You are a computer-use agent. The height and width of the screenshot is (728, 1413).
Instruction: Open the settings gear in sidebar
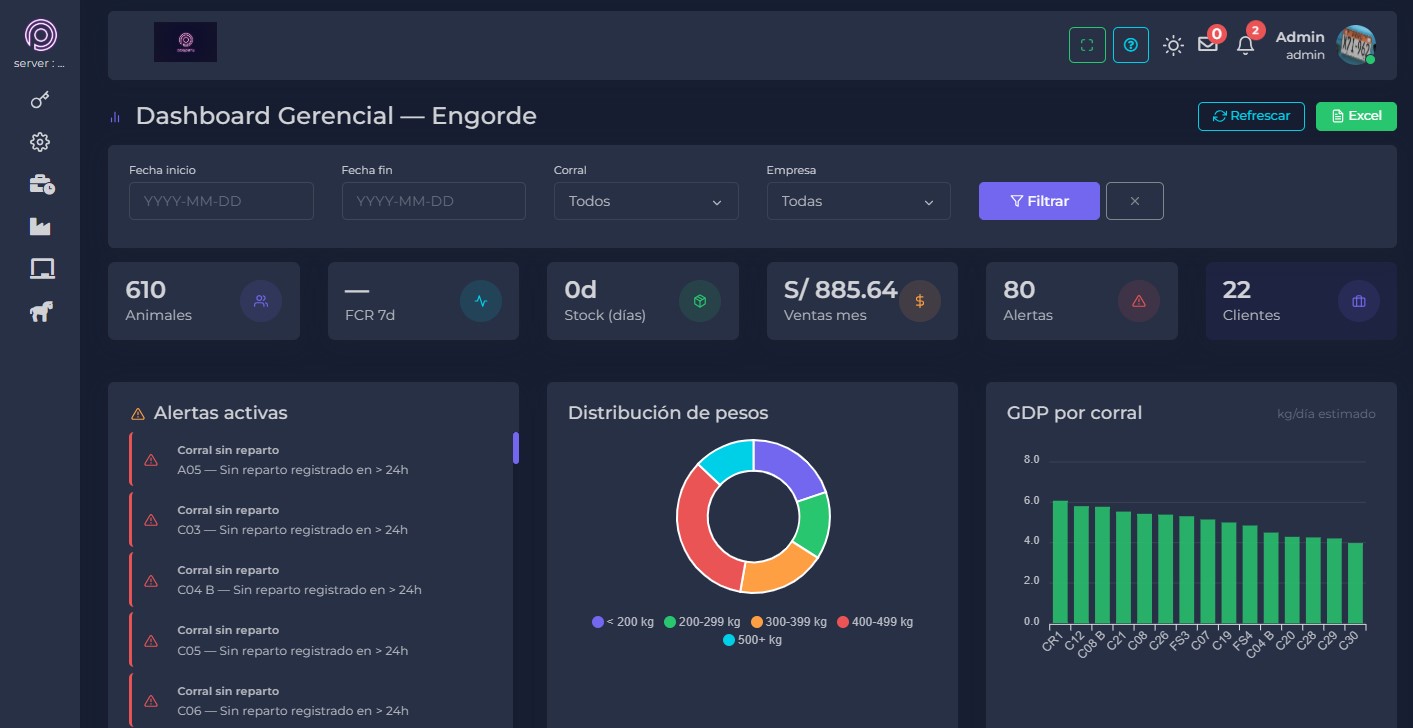coord(40,142)
